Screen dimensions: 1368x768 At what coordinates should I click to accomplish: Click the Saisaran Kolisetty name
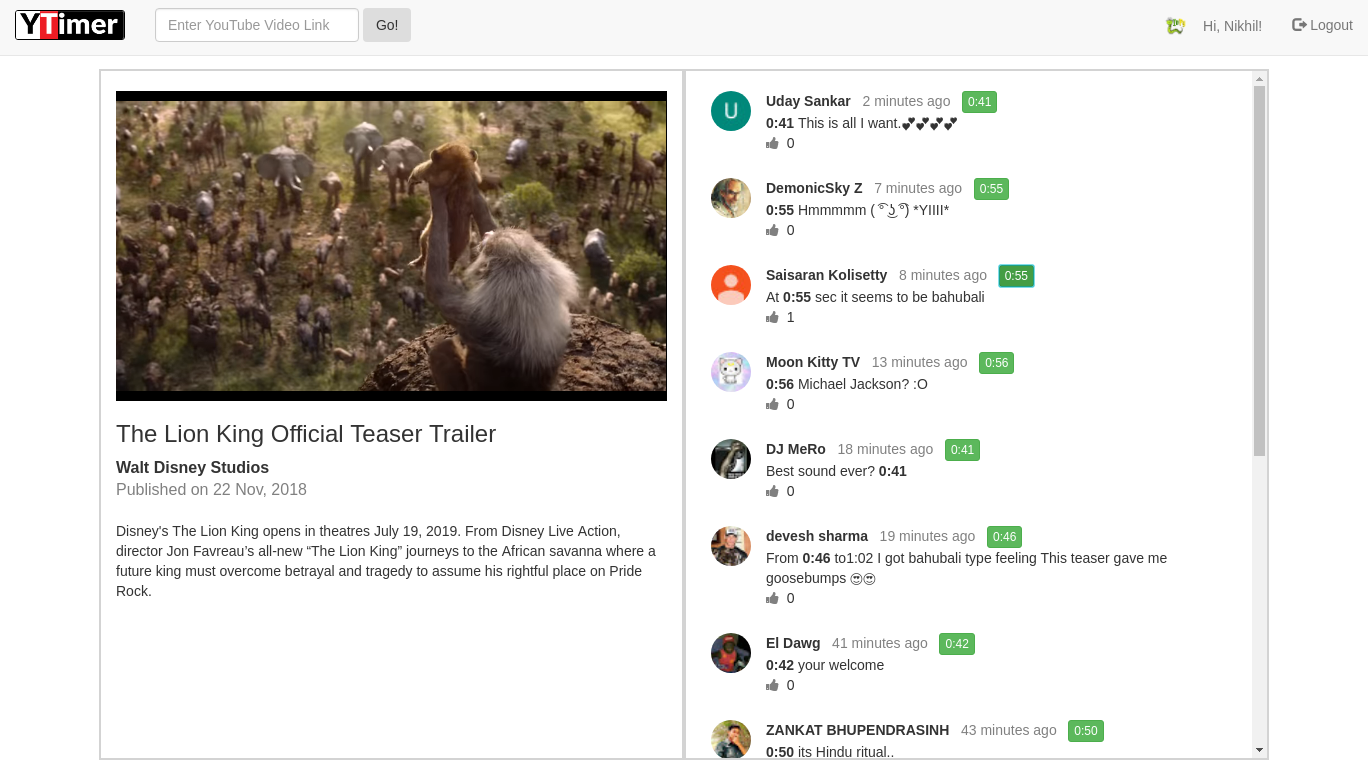(826, 275)
